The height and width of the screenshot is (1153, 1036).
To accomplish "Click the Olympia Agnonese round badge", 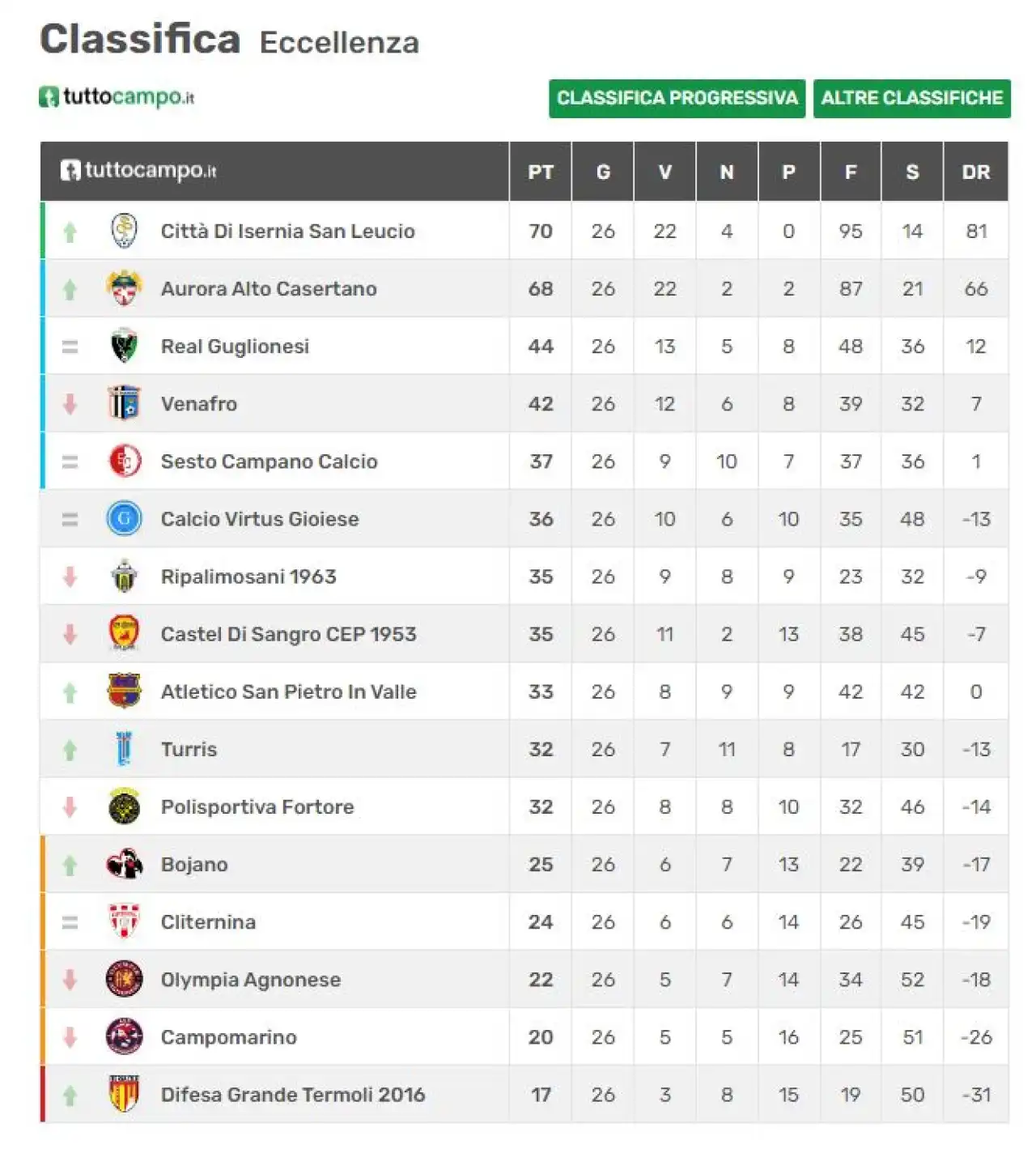I will click(x=124, y=979).
